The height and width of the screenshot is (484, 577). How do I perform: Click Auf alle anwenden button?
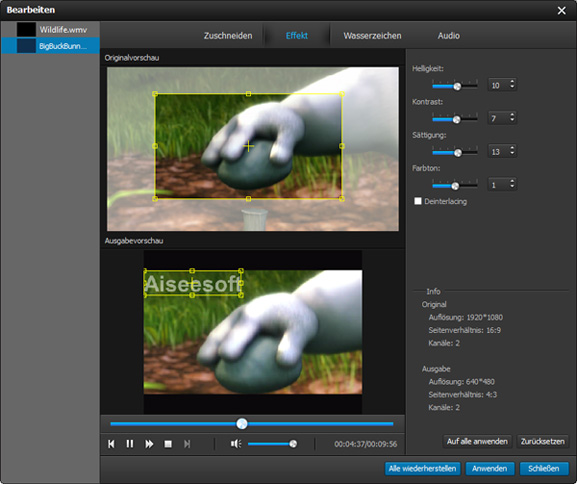click(477, 441)
